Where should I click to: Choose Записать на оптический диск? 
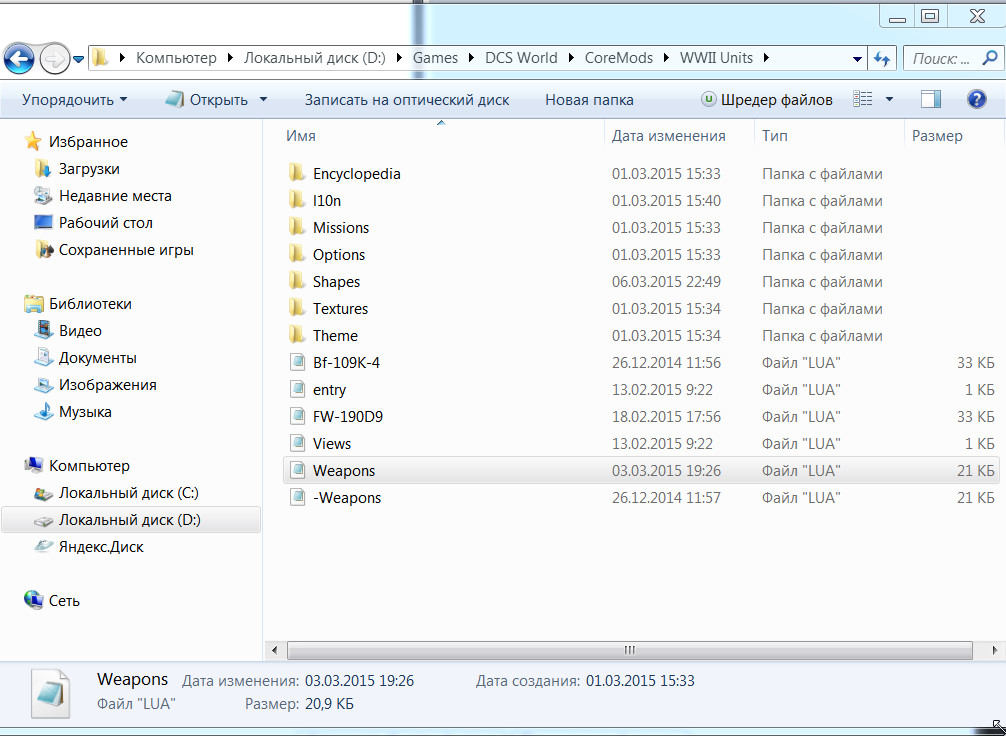407,100
